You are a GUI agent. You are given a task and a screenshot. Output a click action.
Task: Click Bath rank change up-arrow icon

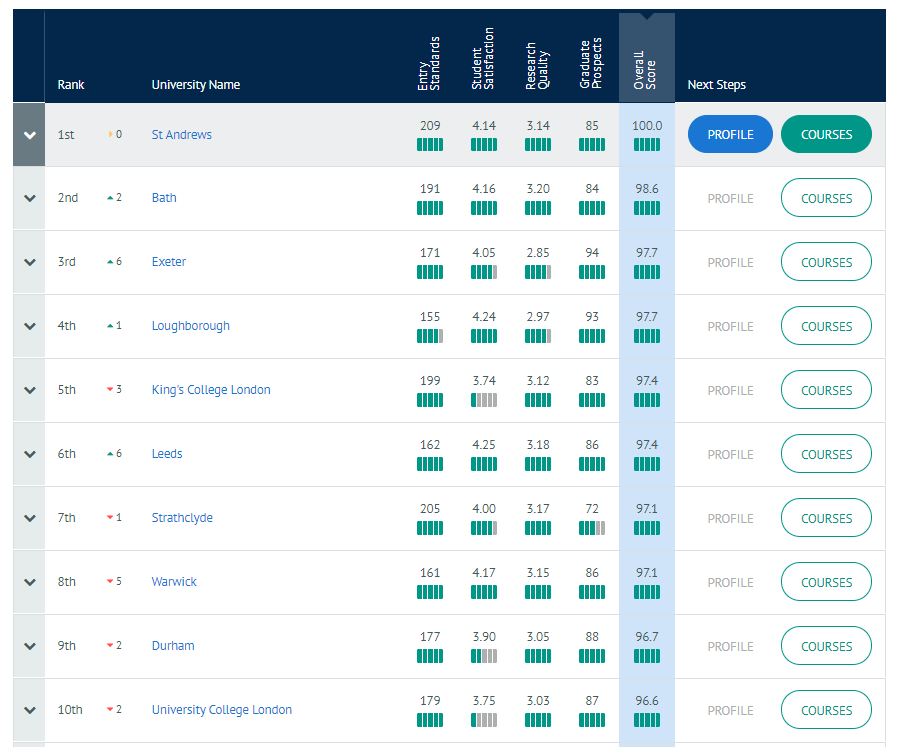tap(110, 198)
